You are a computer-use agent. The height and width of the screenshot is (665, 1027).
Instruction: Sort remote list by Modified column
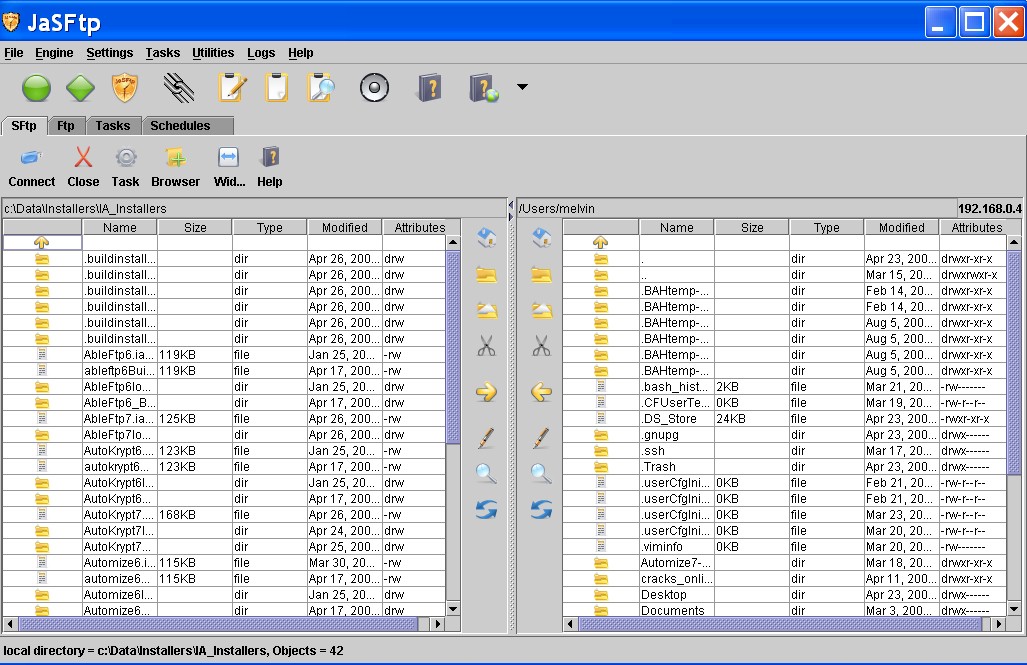coord(901,227)
